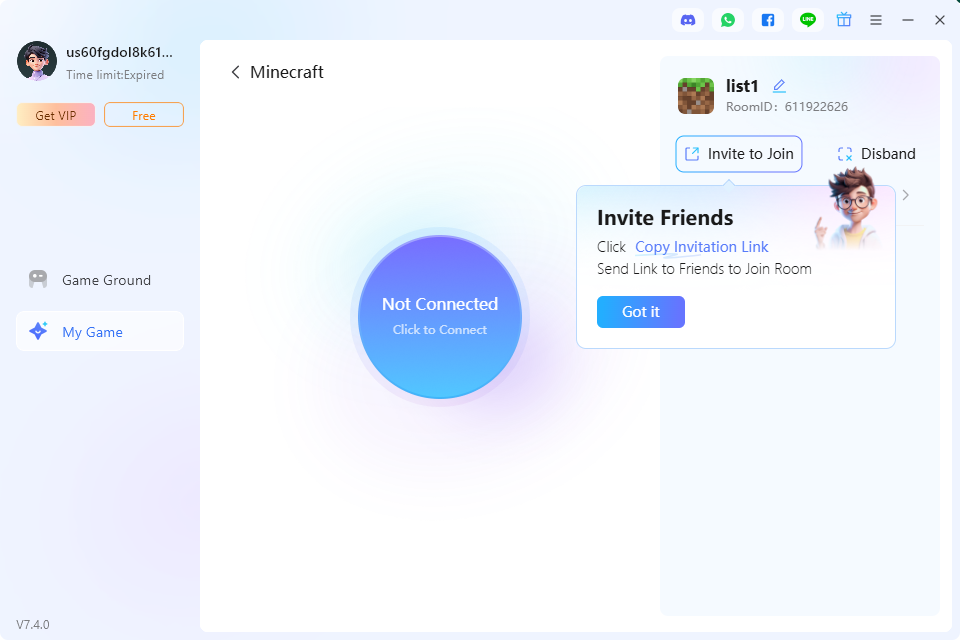This screenshot has height=640, width=960.
Task: Click Copy Invitation Link
Action: coord(701,247)
